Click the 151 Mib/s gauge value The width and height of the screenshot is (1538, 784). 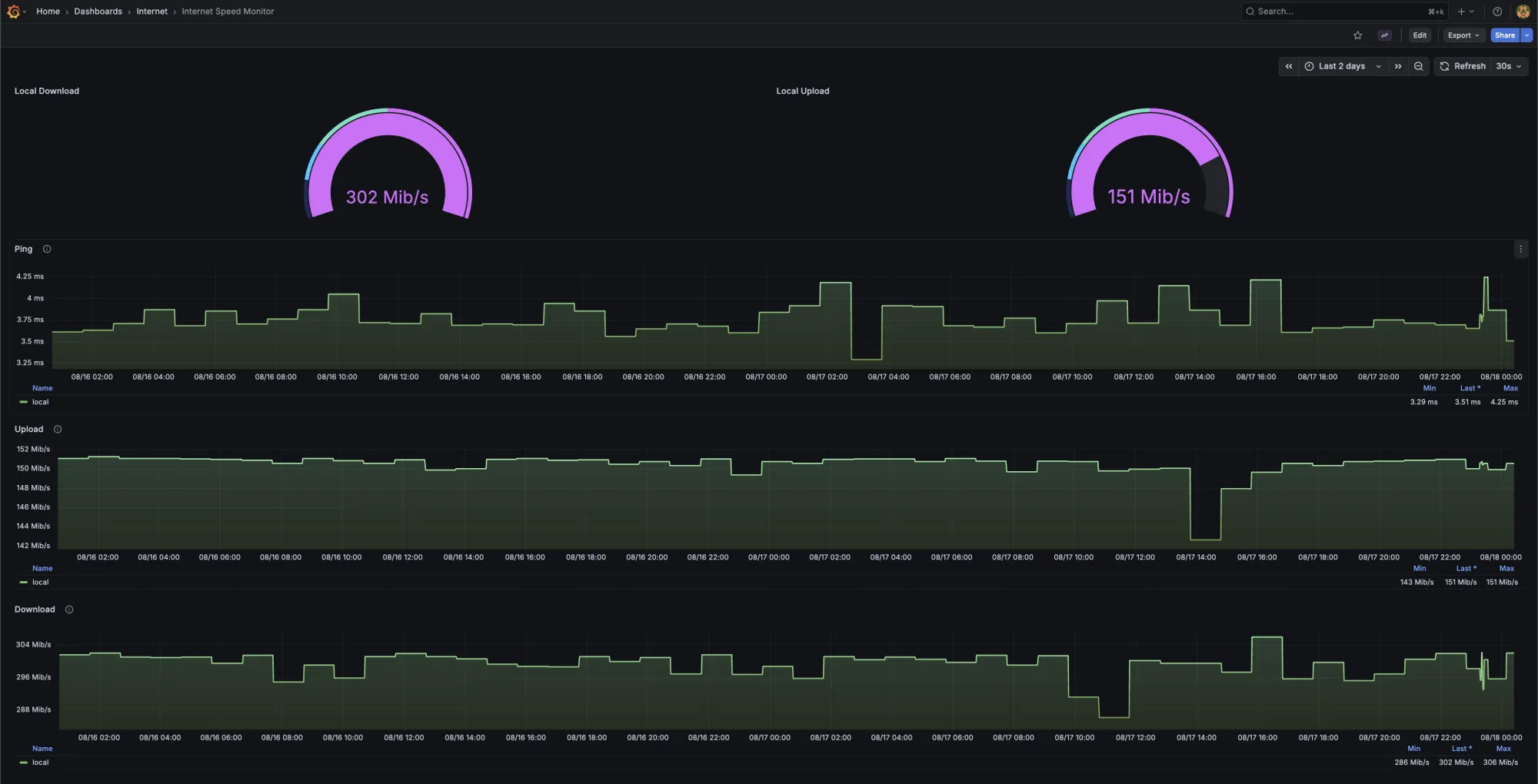tap(1148, 198)
